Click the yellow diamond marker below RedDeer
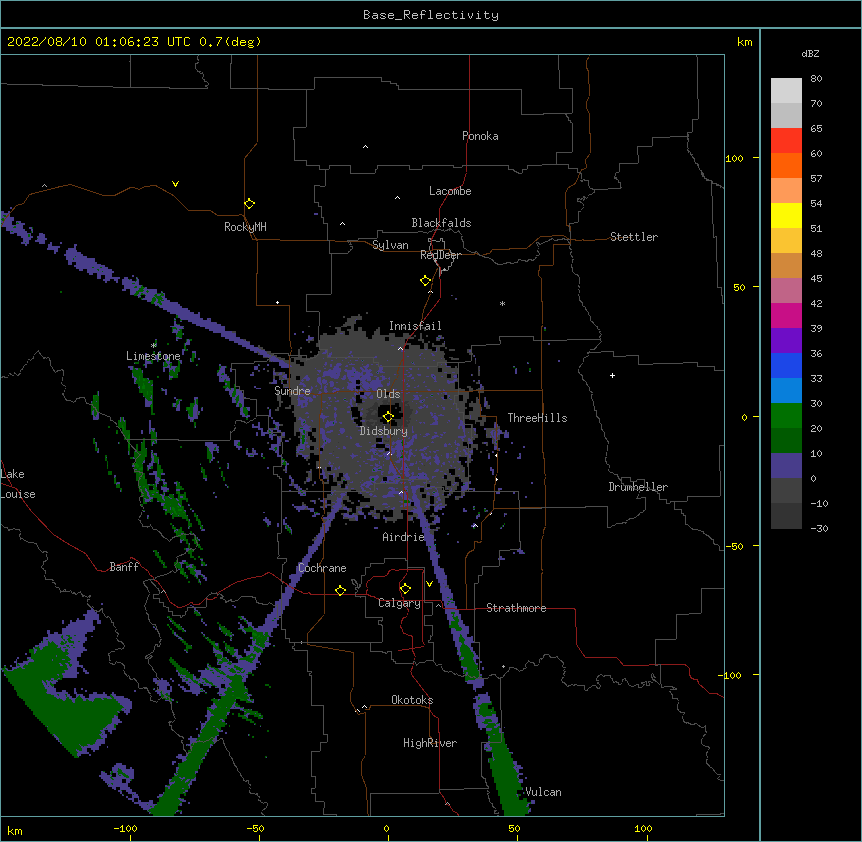 coord(425,281)
